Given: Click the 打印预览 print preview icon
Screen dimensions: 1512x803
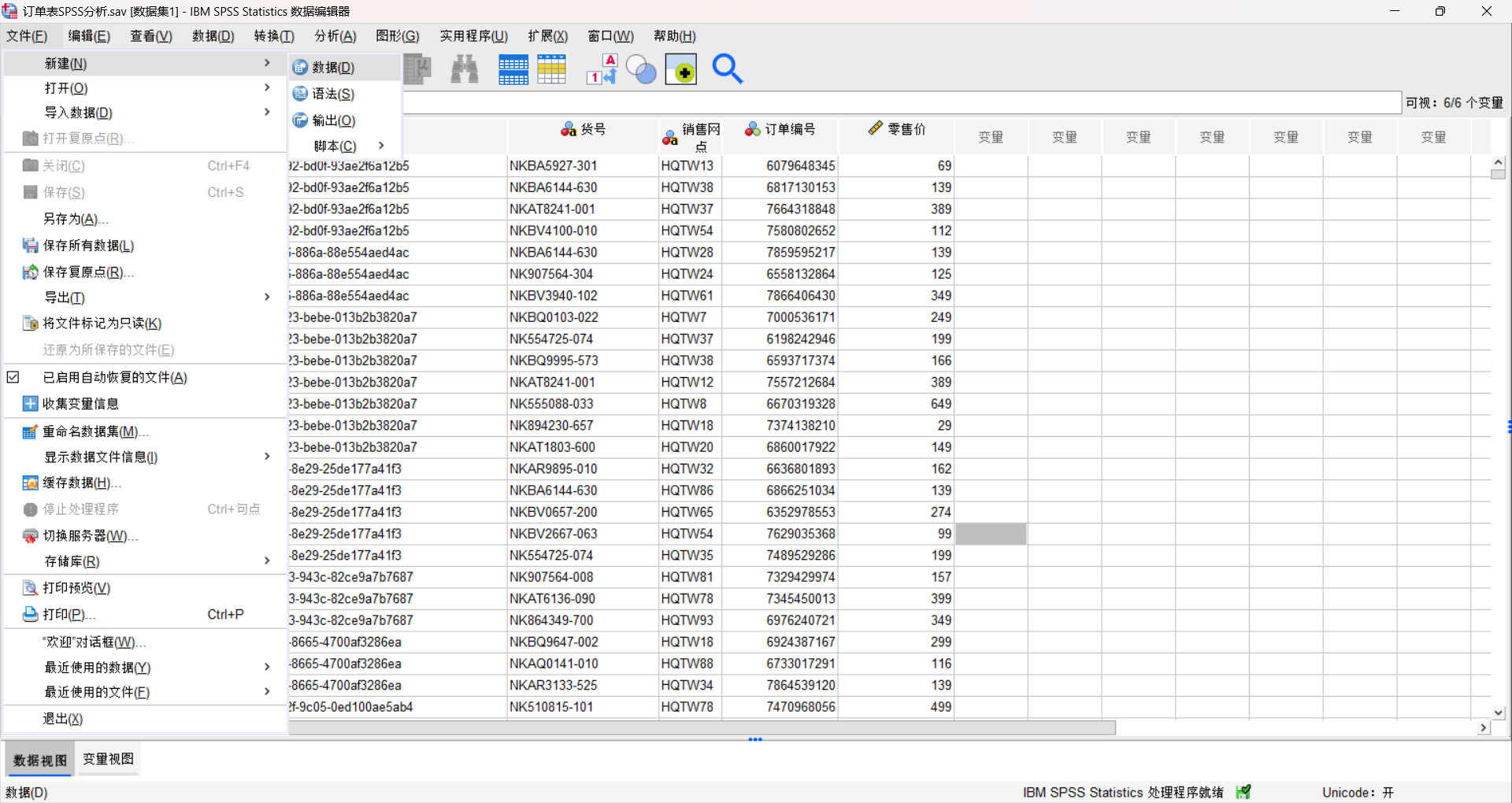Looking at the screenshot, I should [x=30, y=588].
